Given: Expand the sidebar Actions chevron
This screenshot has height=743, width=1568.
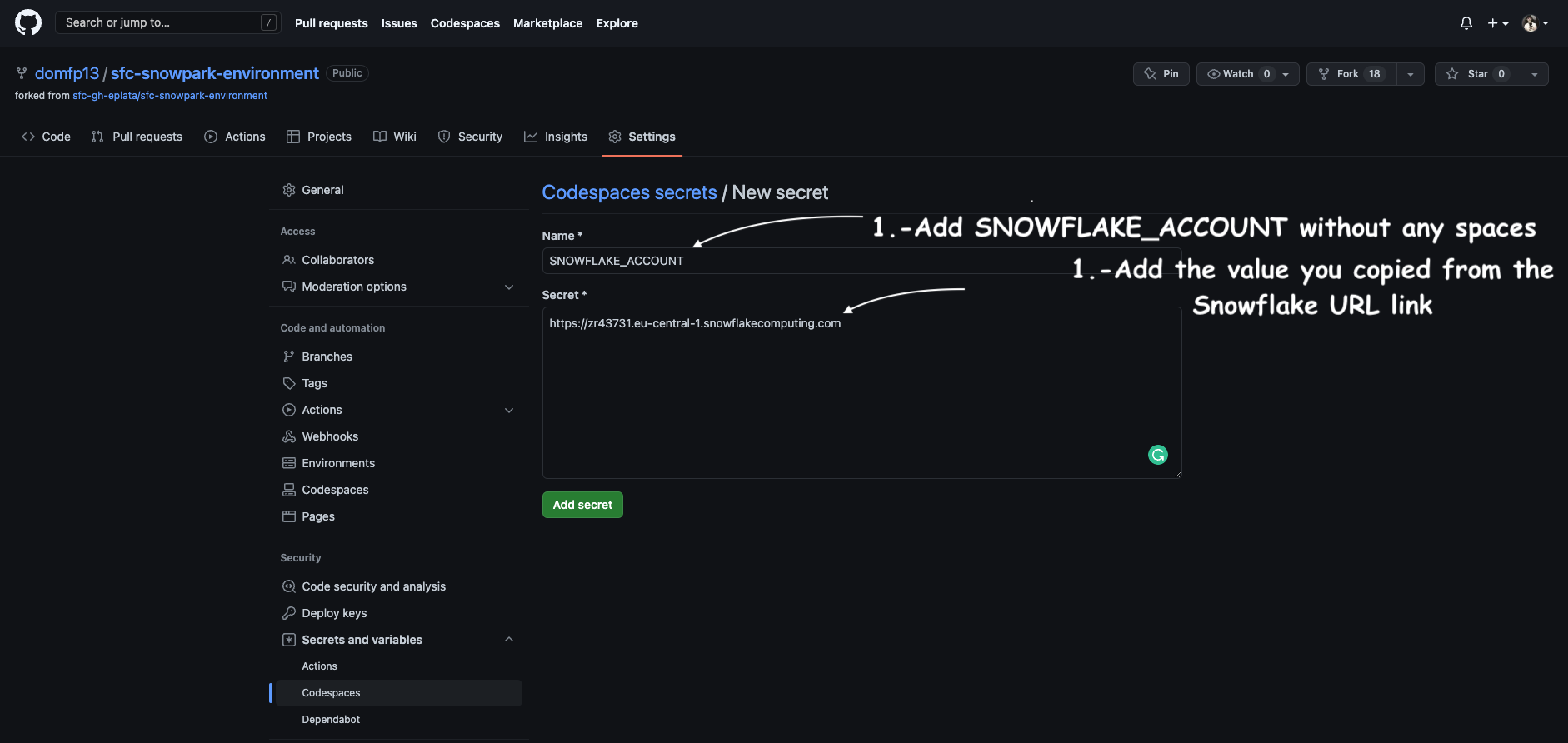Looking at the screenshot, I should 509,410.
